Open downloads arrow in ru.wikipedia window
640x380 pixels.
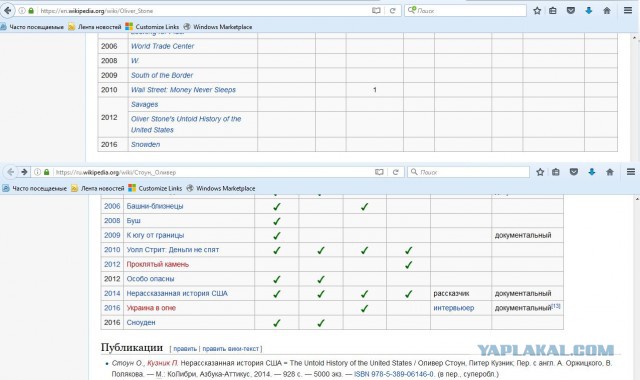pos(591,172)
